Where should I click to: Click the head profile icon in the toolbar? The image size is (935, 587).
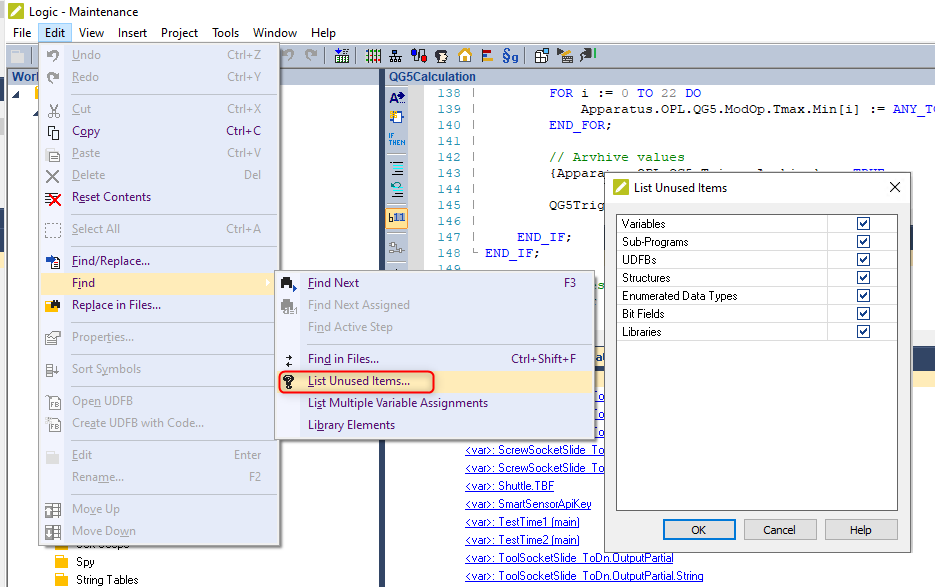(442, 56)
